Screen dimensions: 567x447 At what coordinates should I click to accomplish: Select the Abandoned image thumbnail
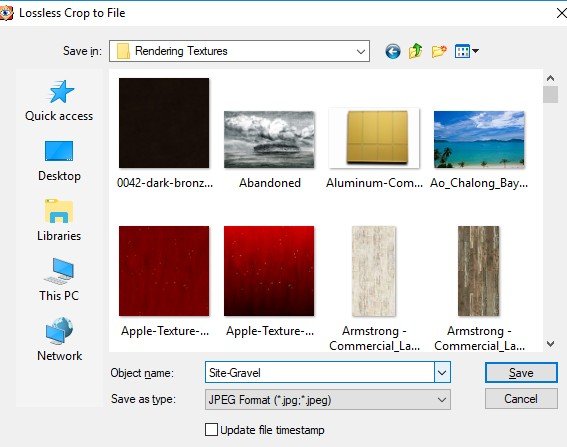pyautogui.click(x=269, y=140)
